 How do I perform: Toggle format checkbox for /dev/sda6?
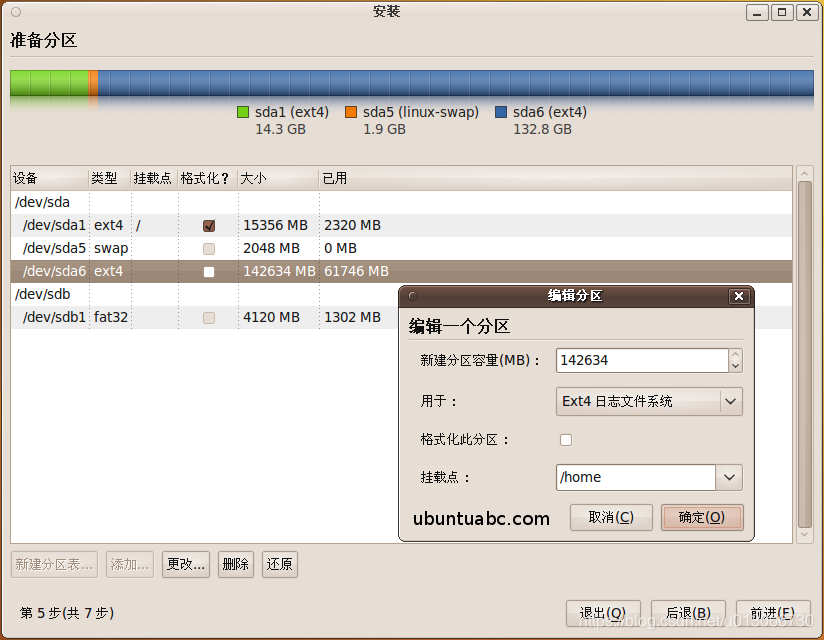point(209,272)
